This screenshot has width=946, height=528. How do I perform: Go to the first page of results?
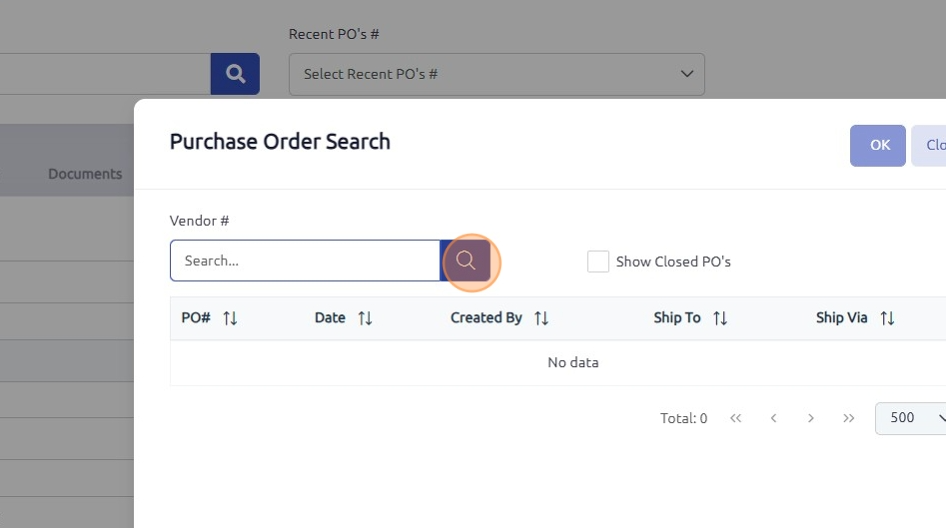click(x=735, y=418)
